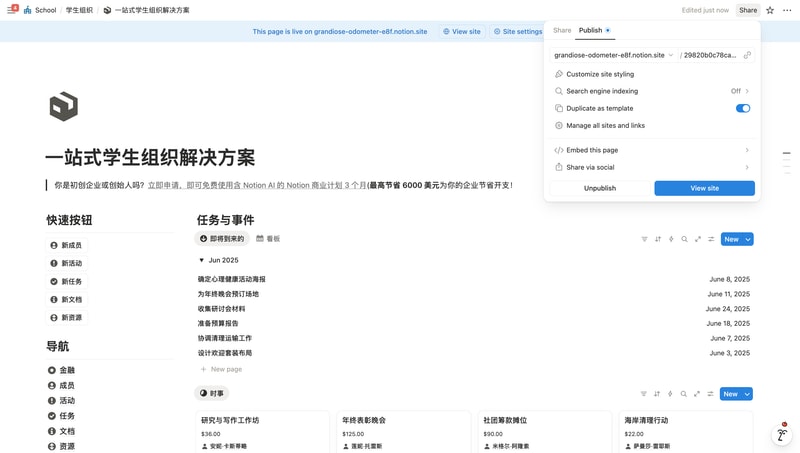Open view settings for the tasks database
This screenshot has height=453, width=800.
(x=711, y=239)
